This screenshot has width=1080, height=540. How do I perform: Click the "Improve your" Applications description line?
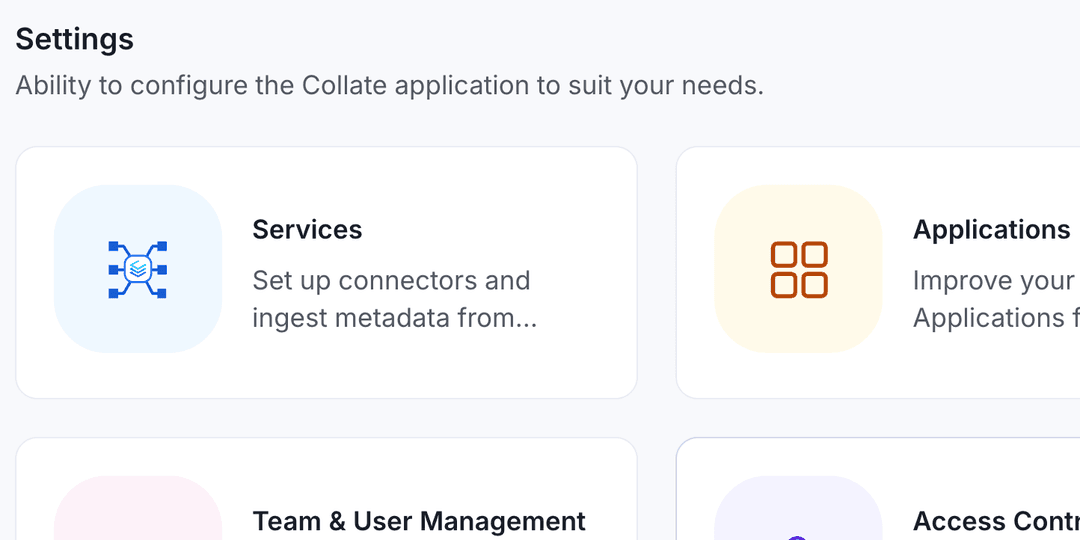coord(993,281)
